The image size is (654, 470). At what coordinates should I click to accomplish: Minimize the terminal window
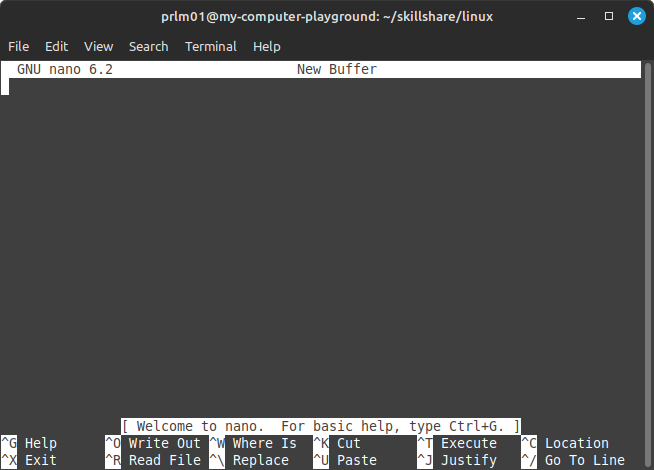tap(581, 17)
